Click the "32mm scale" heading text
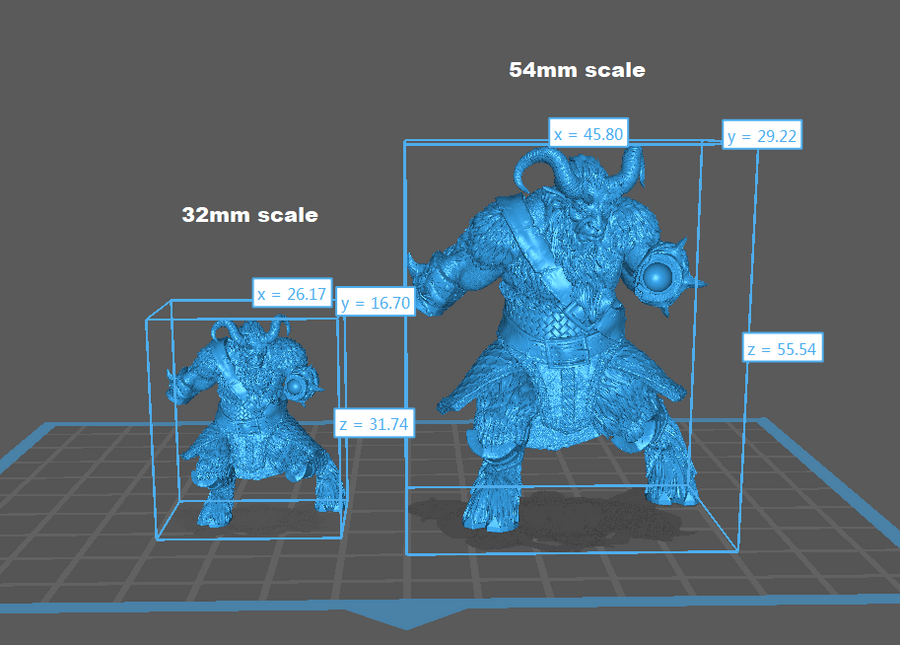Screen dimensions: 900x645 pyautogui.click(x=250, y=215)
